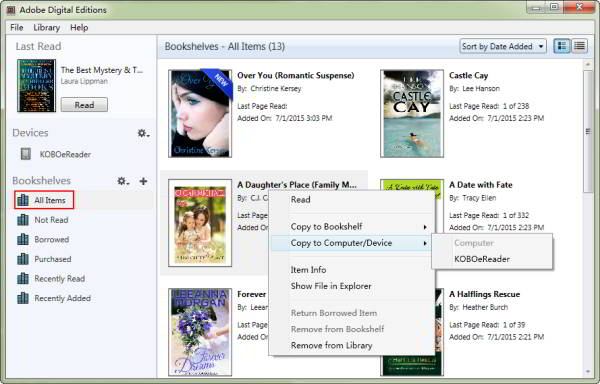The image size is (600, 384).
Task: Click Castle Cay book cover thumbnail
Action: [x=412, y=113]
